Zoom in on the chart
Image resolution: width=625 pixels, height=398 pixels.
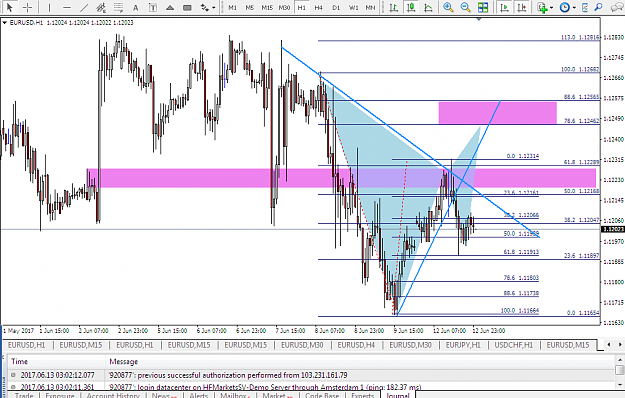click(x=448, y=7)
